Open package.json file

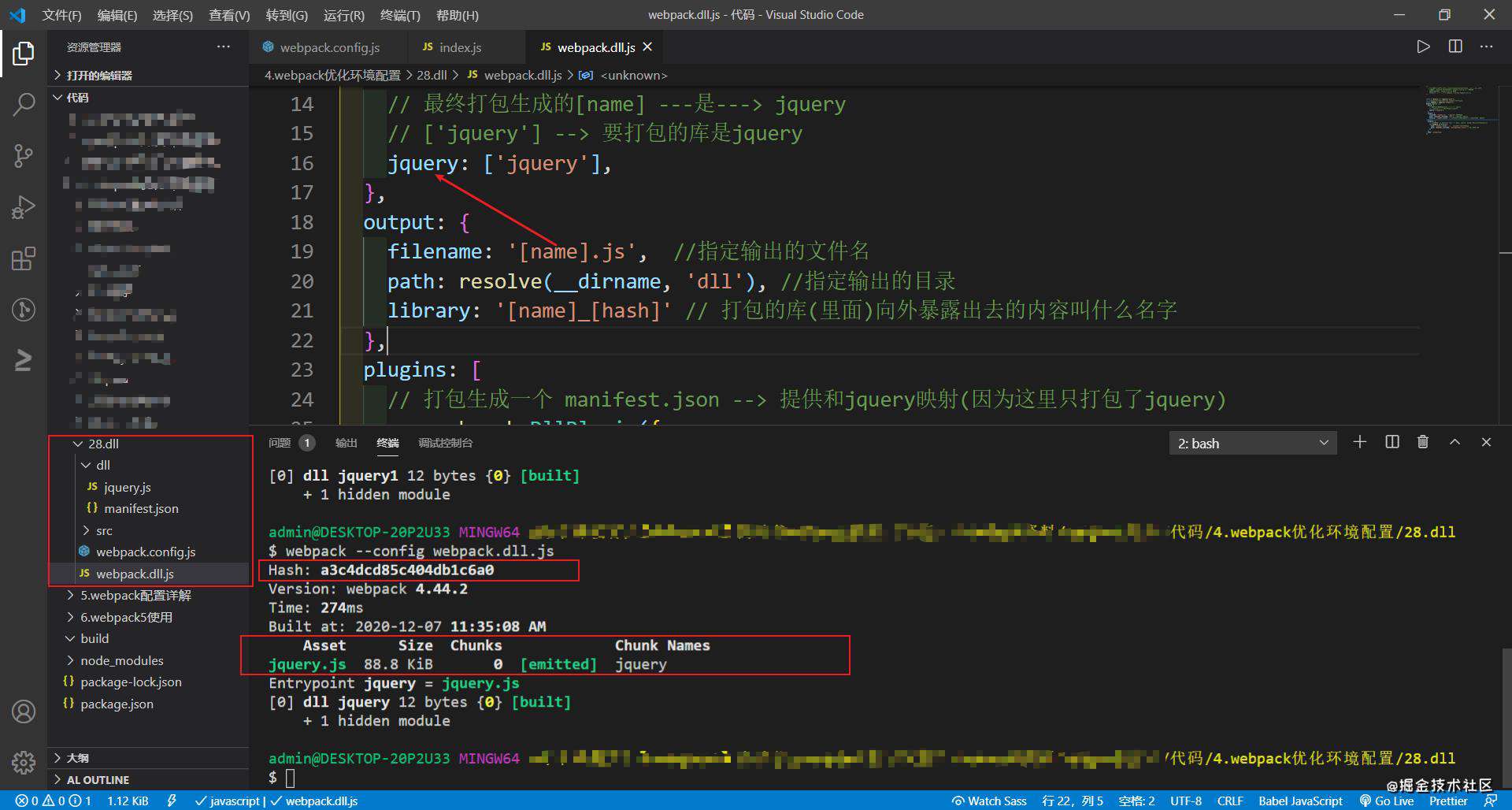coord(148,704)
